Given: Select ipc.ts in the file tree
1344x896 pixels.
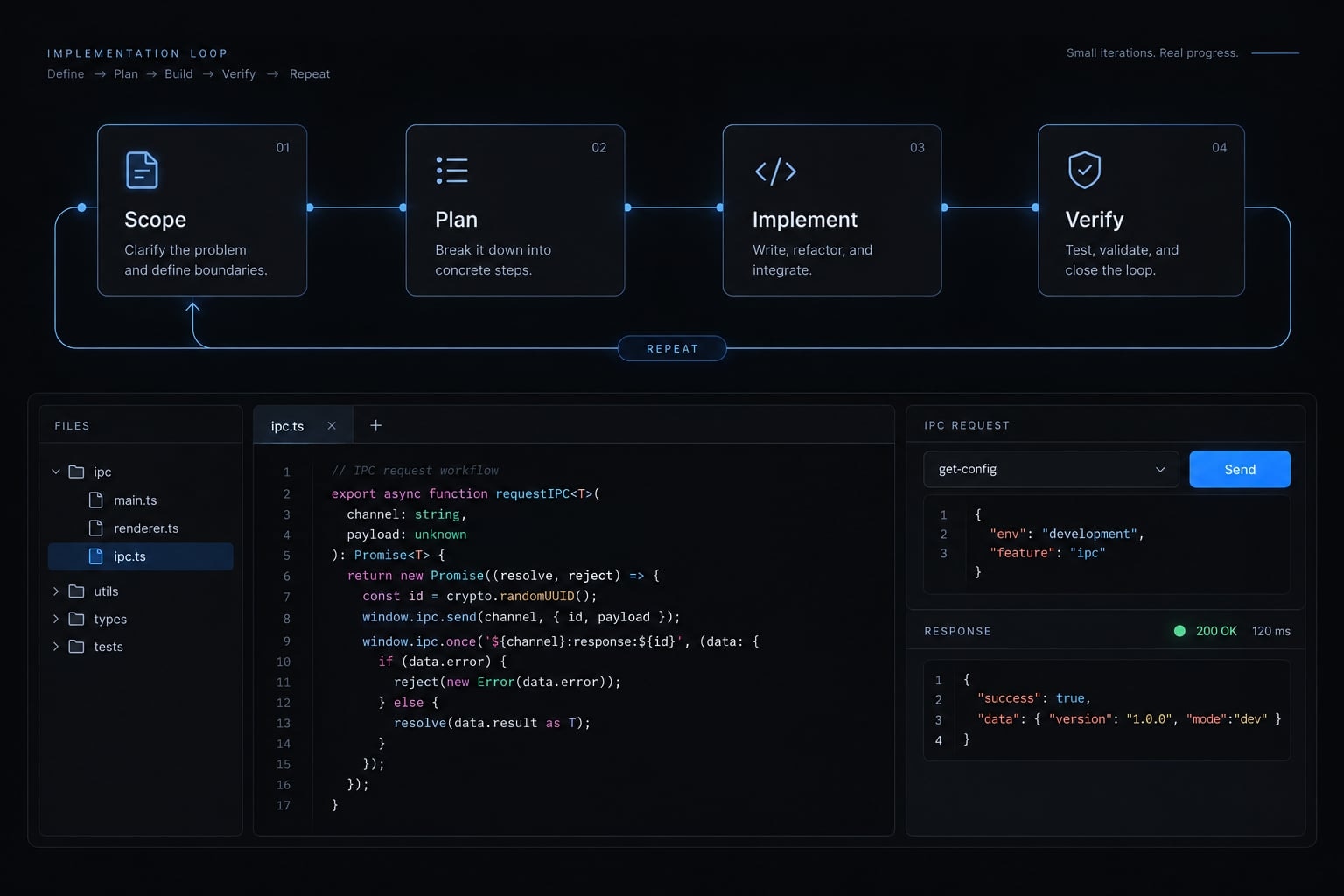Looking at the screenshot, I should pos(141,556).
